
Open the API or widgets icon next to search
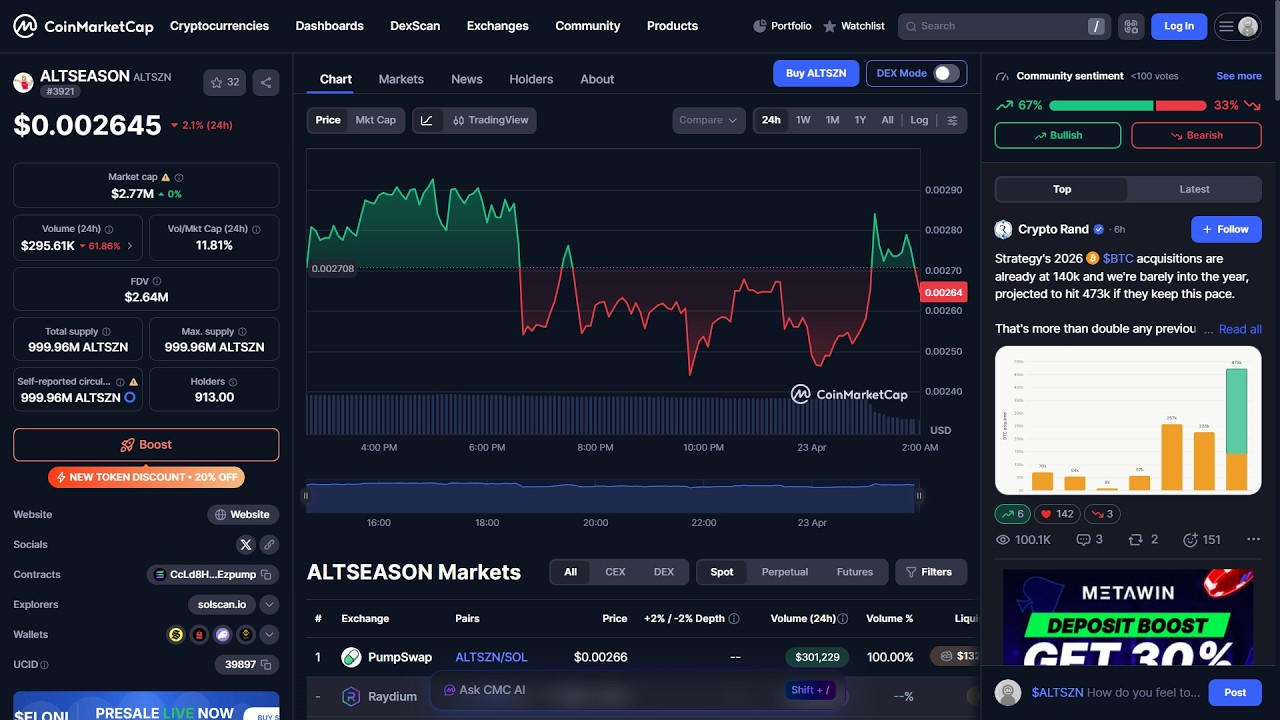tap(1131, 26)
